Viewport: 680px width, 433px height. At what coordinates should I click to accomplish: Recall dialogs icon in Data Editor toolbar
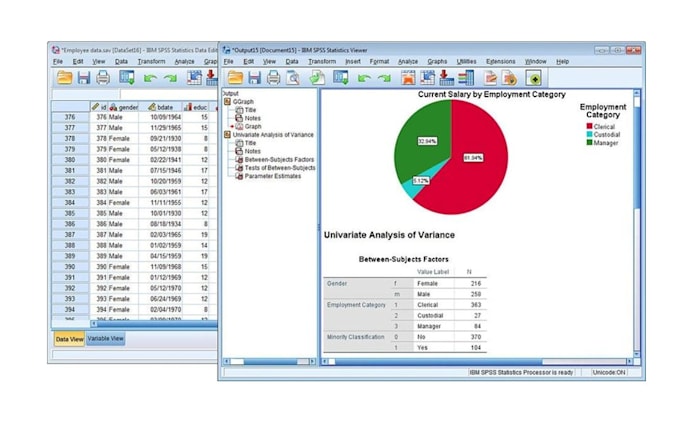click(x=127, y=78)
